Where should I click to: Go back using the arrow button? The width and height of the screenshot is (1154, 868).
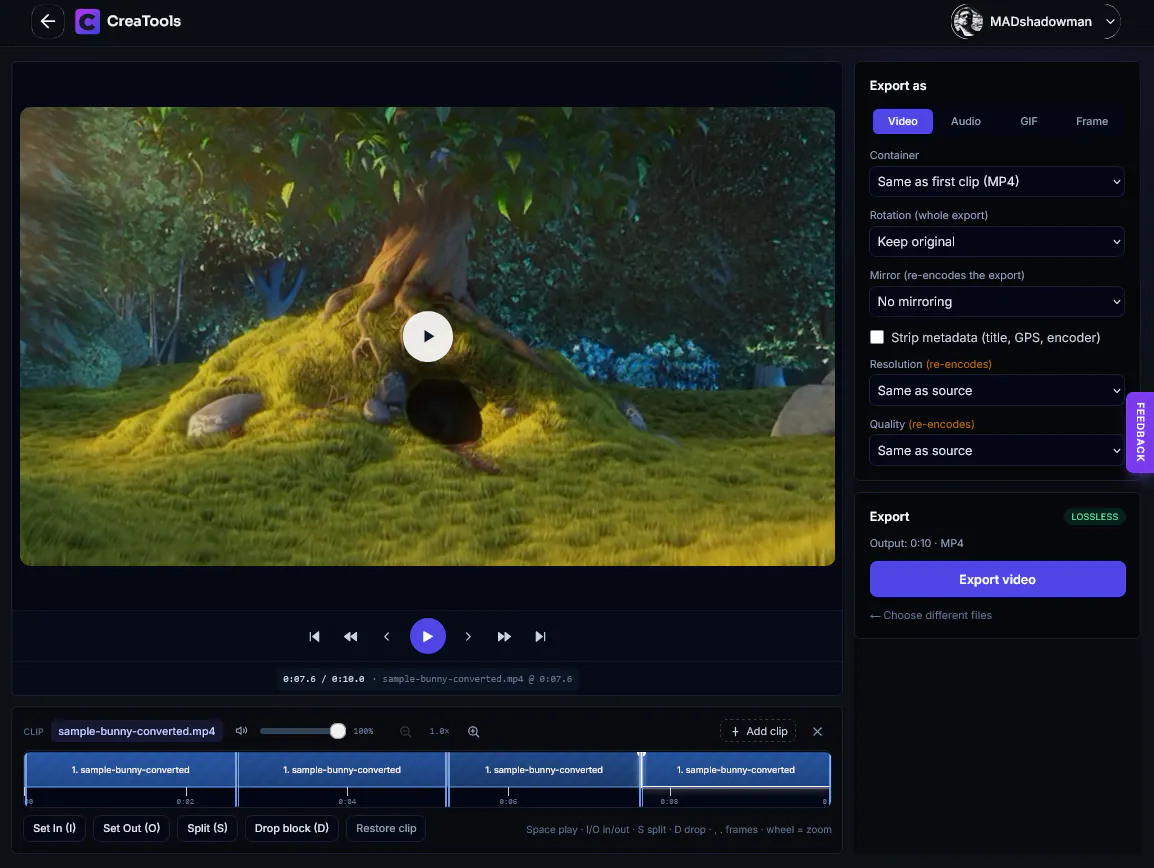point(48,21)
